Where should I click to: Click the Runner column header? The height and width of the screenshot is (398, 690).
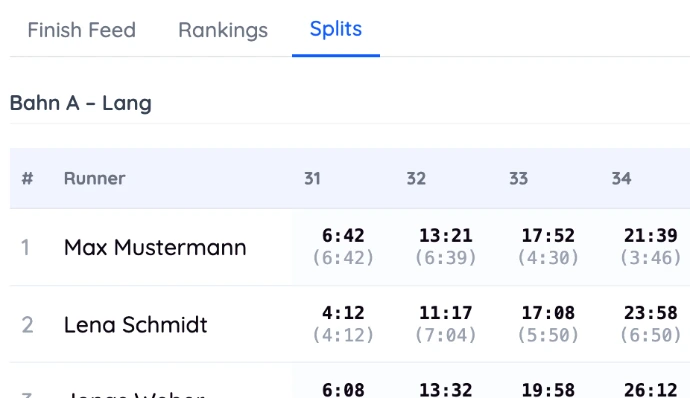tap(95, 178)
